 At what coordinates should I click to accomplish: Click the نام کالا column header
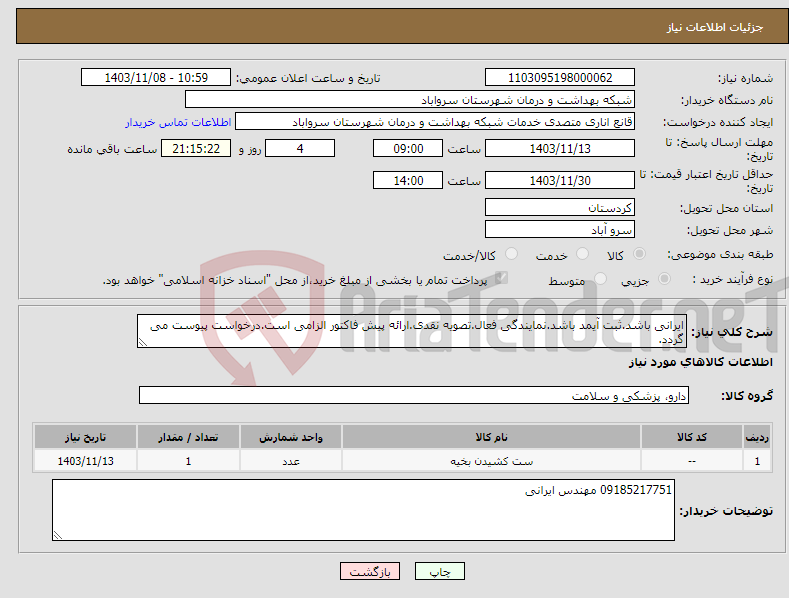491,437
